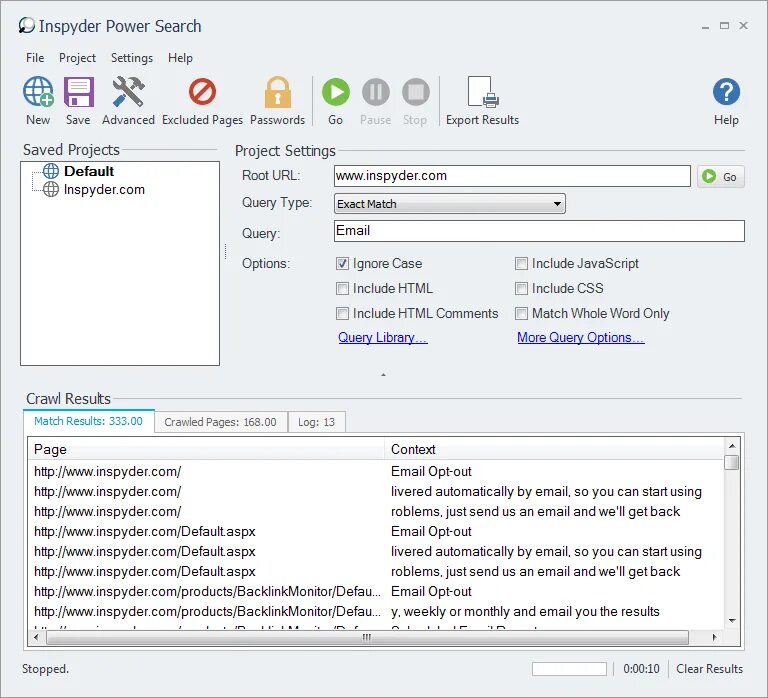The width and height of the screenshot is (768, 698).
Task: Click the Clear Results button
Action: (x=709, y=669)
